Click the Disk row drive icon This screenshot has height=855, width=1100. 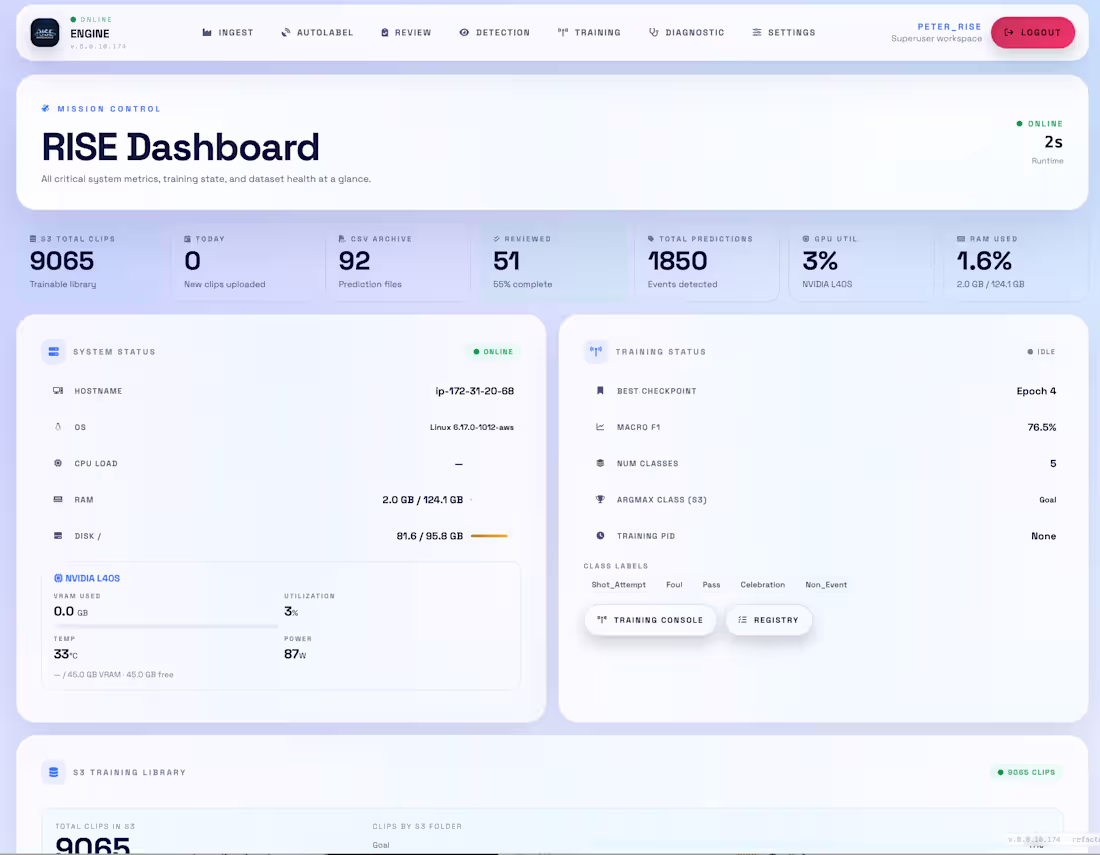click(x=58, y=536)
